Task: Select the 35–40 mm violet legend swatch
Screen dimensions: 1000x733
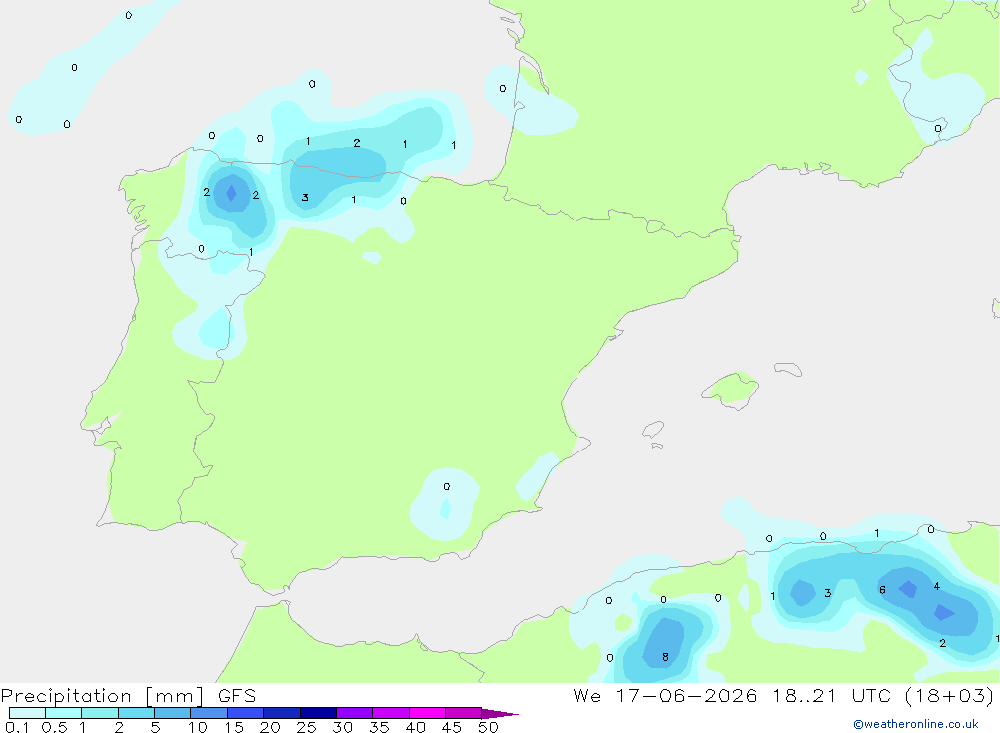Action: pyautogui.click(x=390, y=713)
